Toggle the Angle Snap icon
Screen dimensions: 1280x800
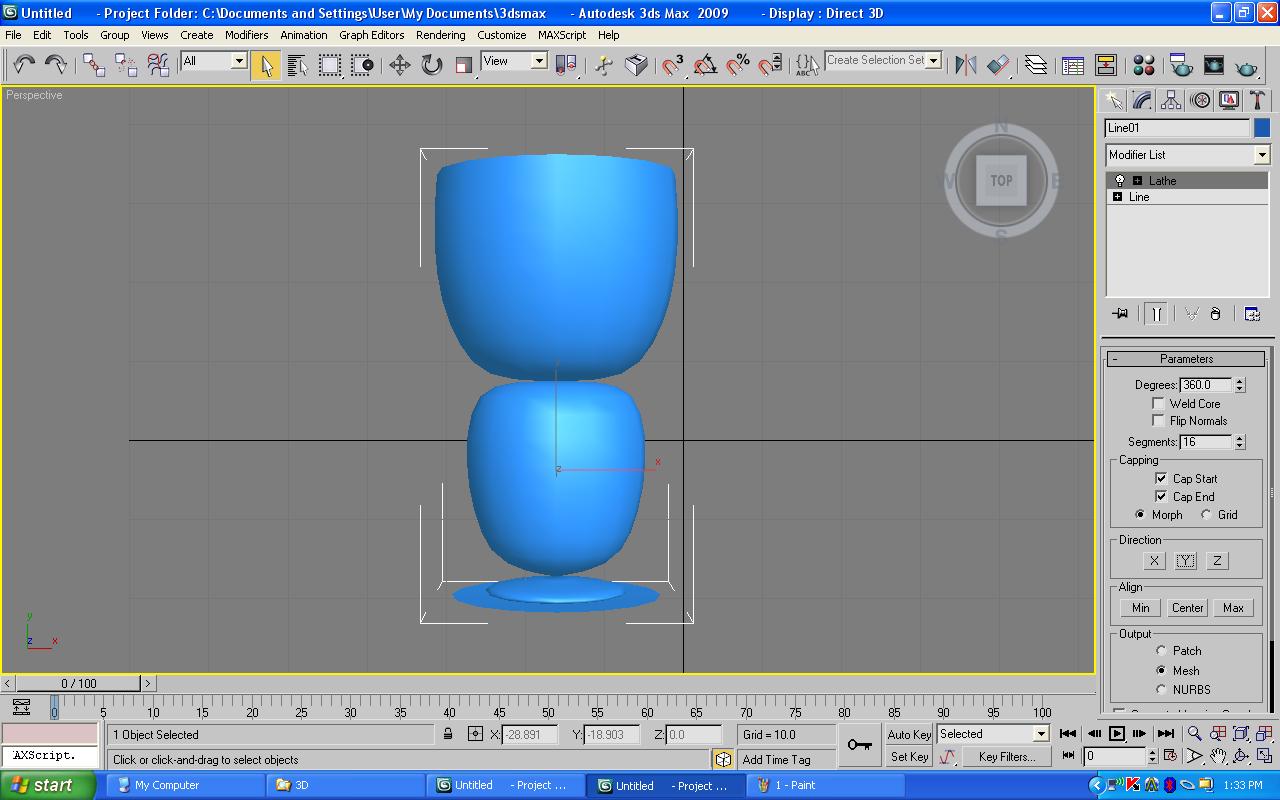point(706,66)
